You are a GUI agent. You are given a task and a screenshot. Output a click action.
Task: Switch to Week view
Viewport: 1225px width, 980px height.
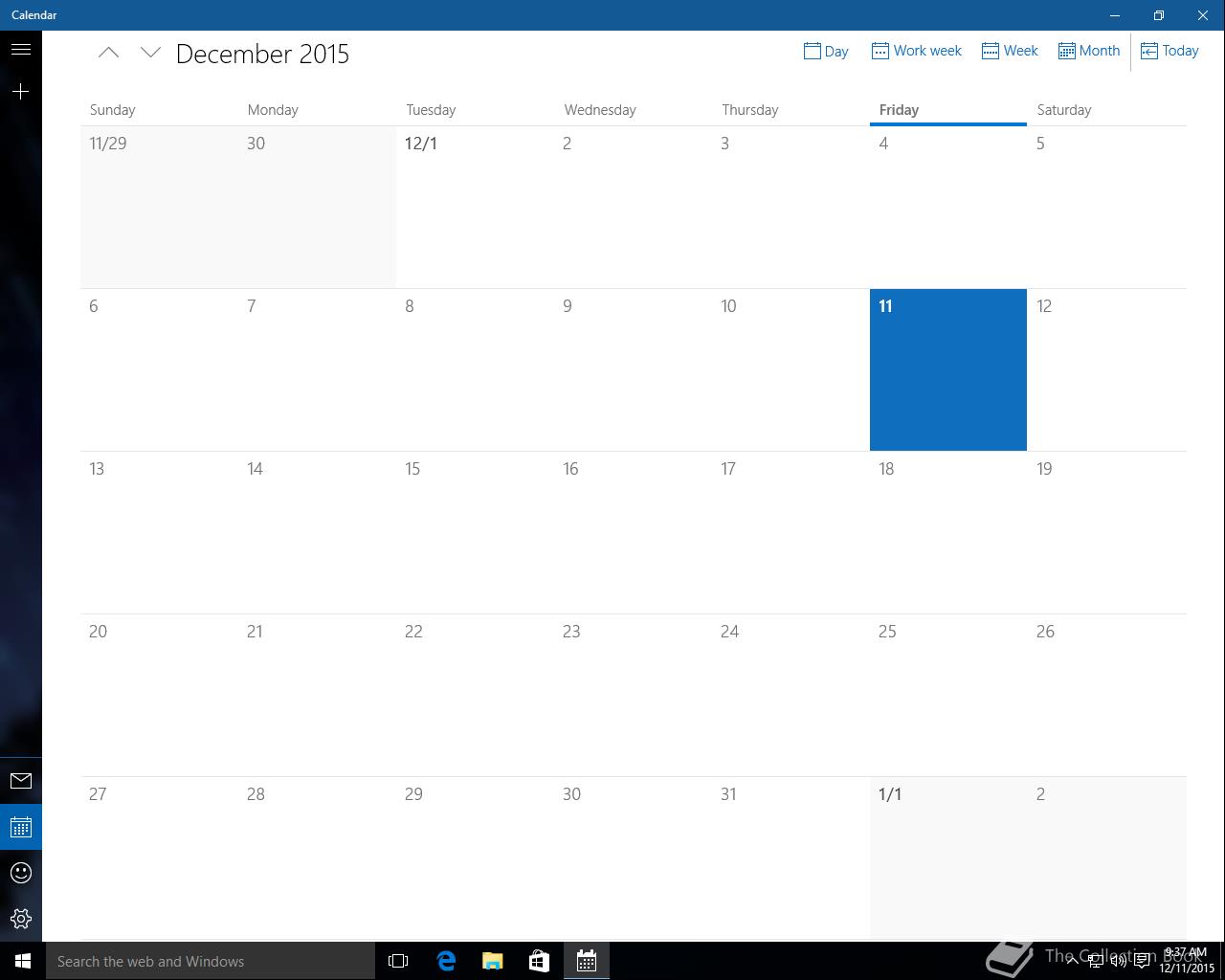coord(1010,51)
